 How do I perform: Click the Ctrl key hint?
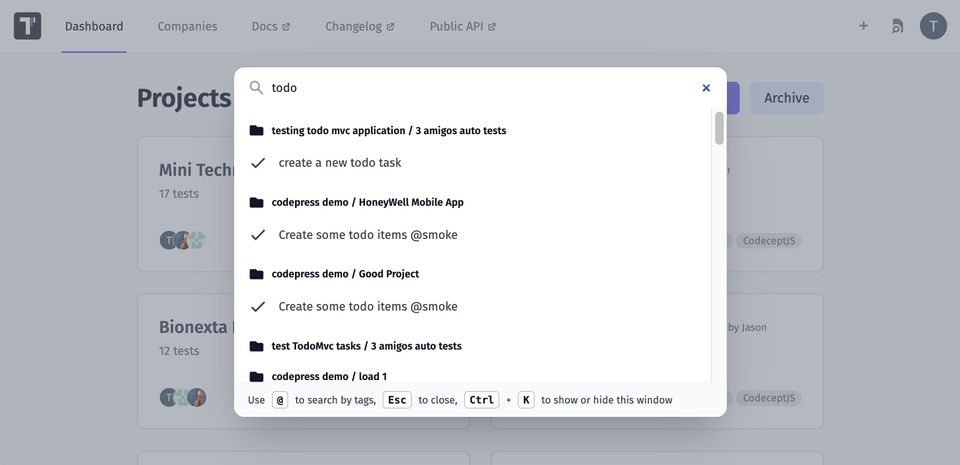[x=482, y=400]
